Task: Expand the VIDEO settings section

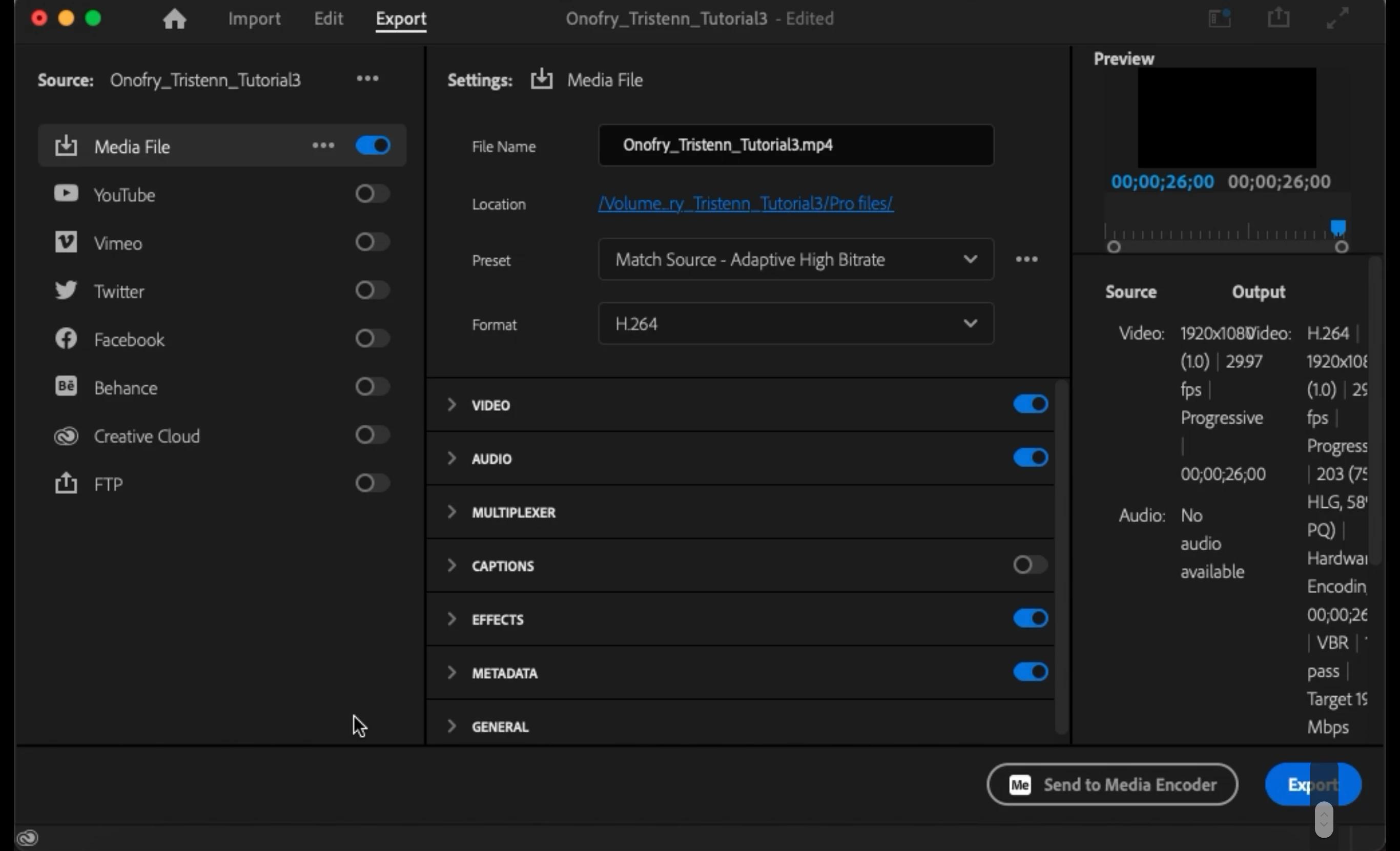Action: click(451, 404)
